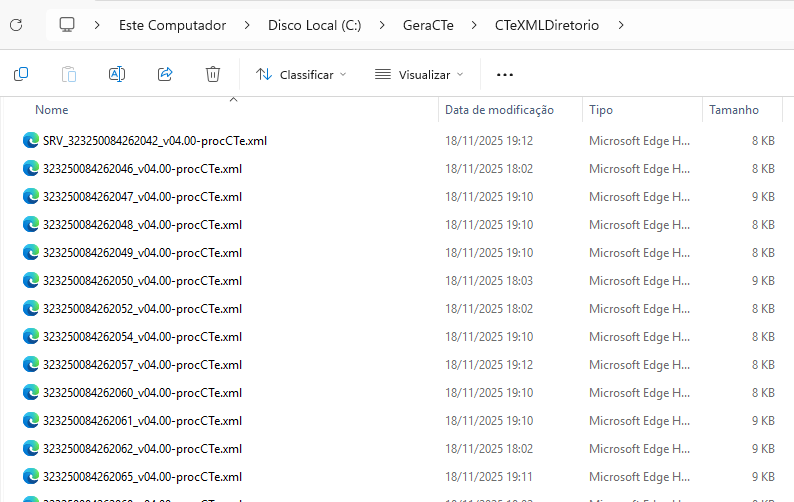The image size is (794, 502).
Task: Sort by Nome column header
Action: coord(52,110)
